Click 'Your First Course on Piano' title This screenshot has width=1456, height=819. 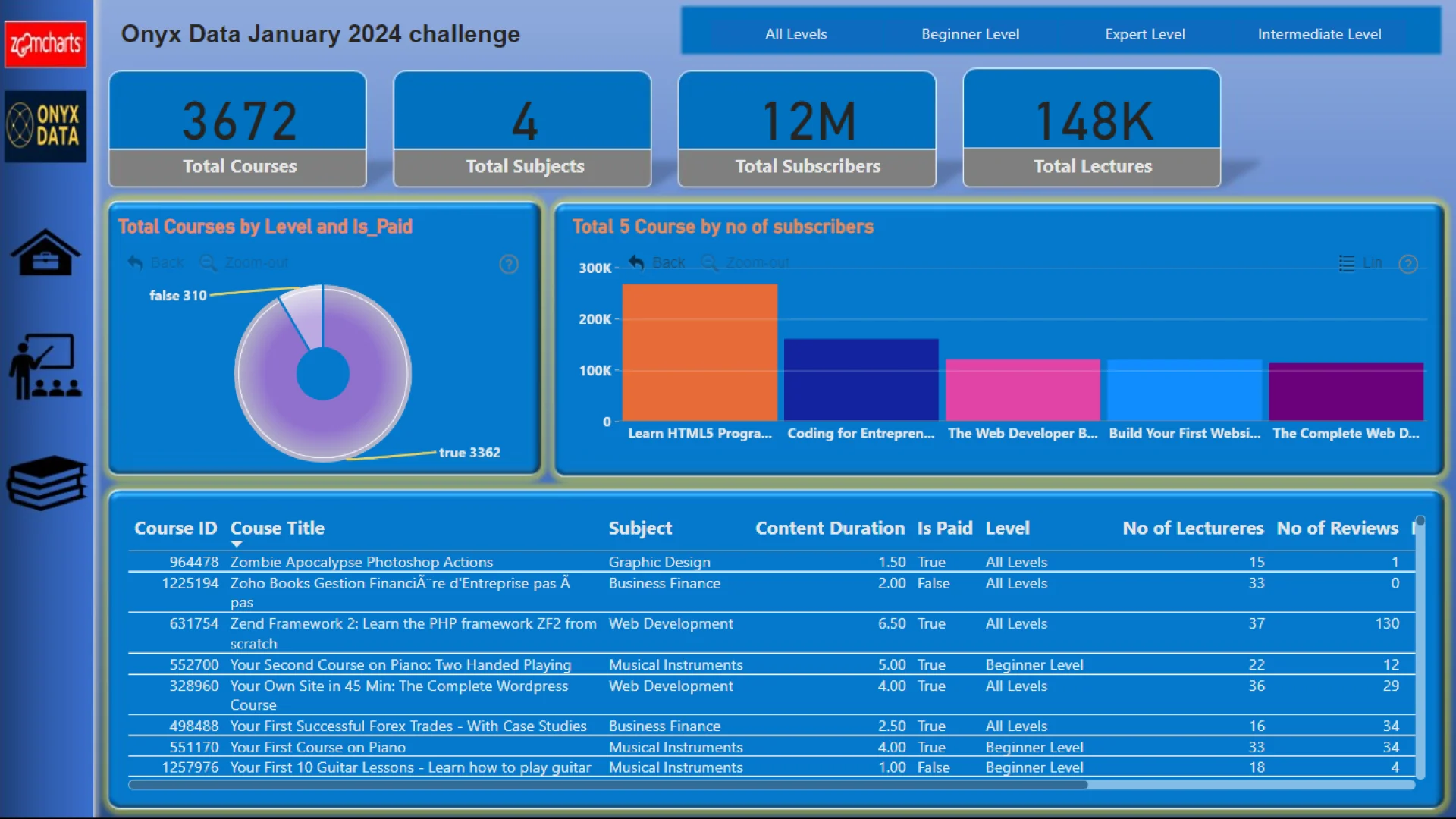point(318,747)
